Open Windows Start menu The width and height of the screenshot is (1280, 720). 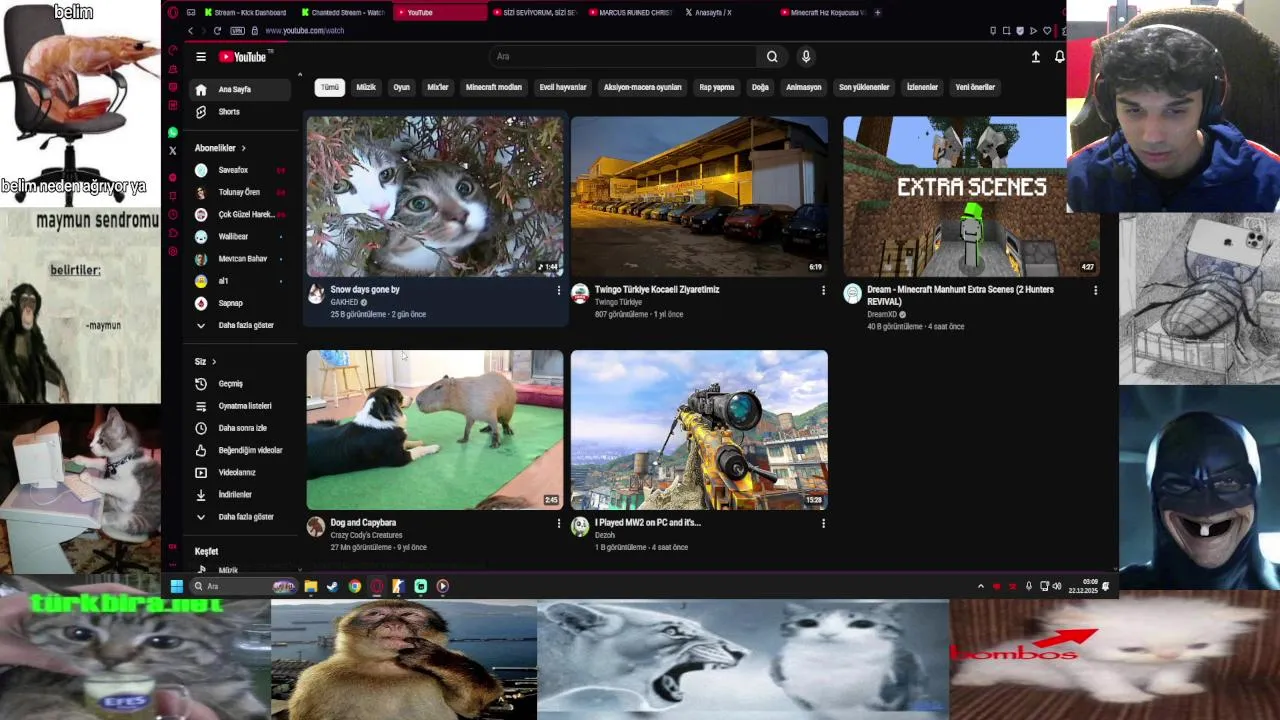pos(177,586)
